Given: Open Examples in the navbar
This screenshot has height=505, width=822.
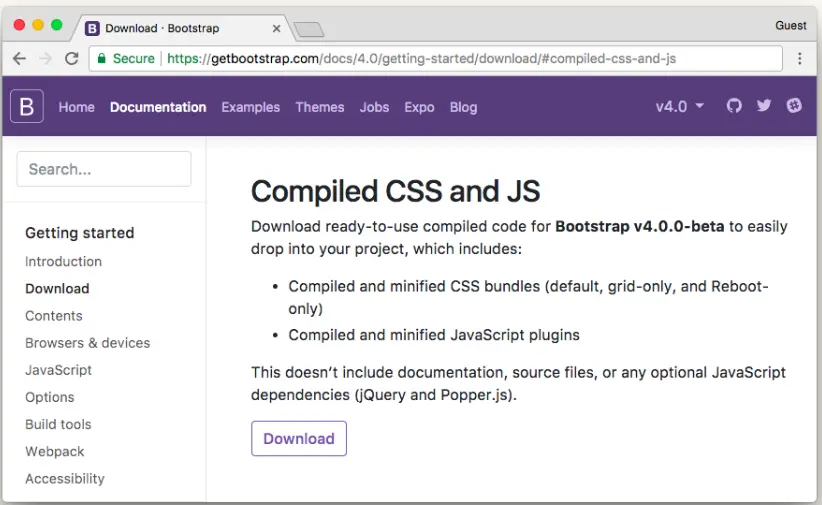Looking at the screenshot, I should [x=251, y=107].
